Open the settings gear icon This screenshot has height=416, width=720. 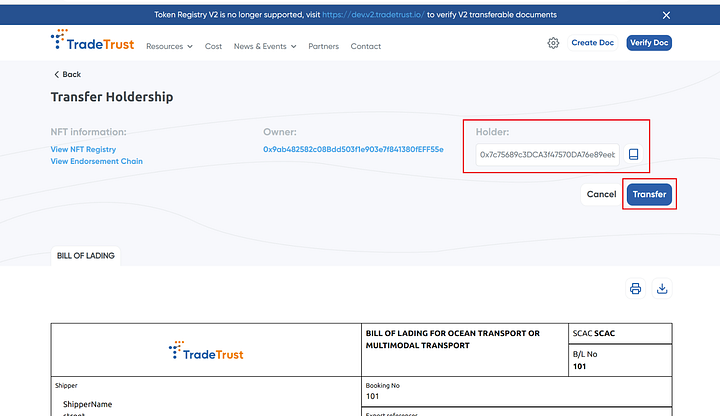(x=553, y=43)
